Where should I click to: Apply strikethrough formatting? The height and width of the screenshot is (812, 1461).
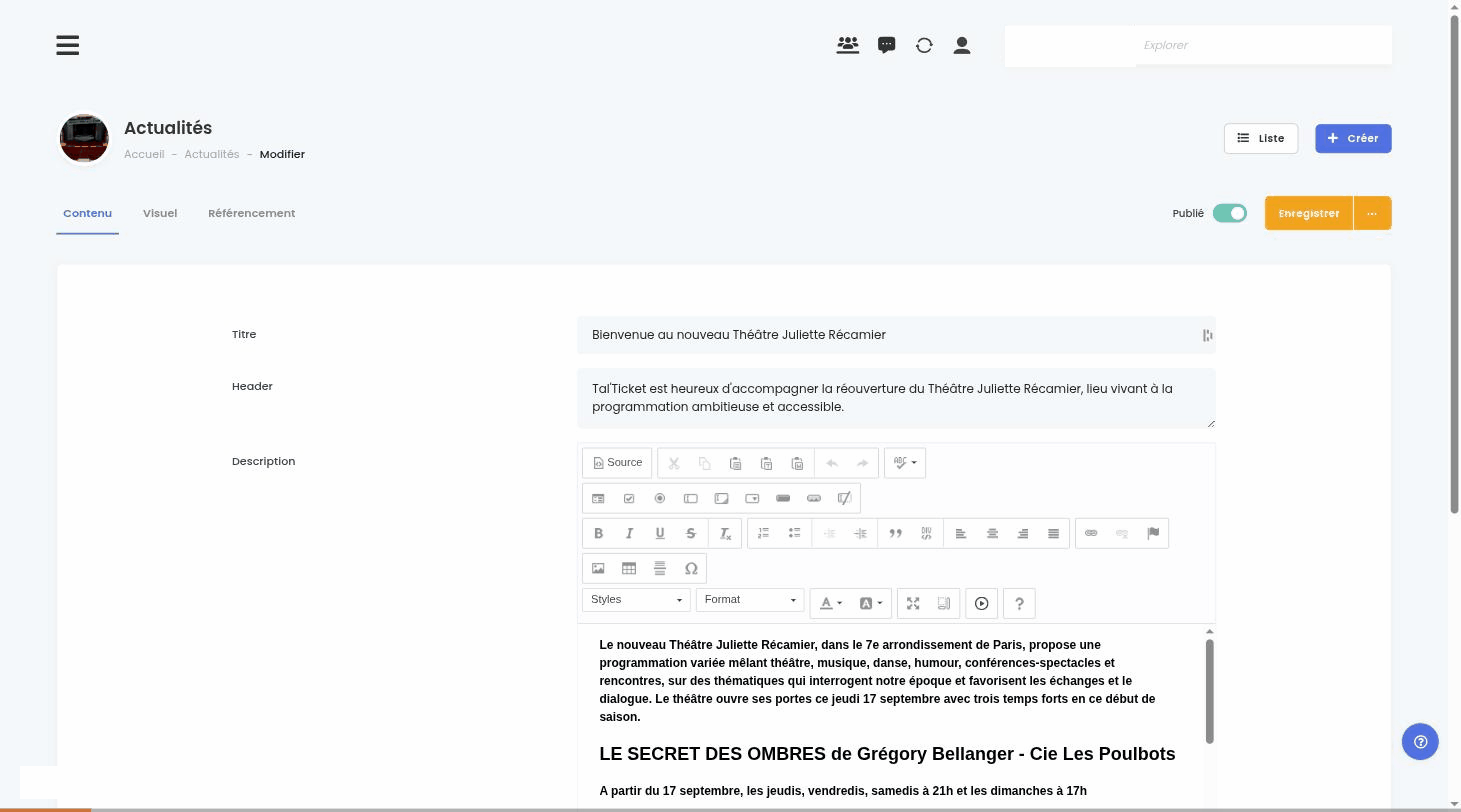pyautogui.click(x=691, y=533)
